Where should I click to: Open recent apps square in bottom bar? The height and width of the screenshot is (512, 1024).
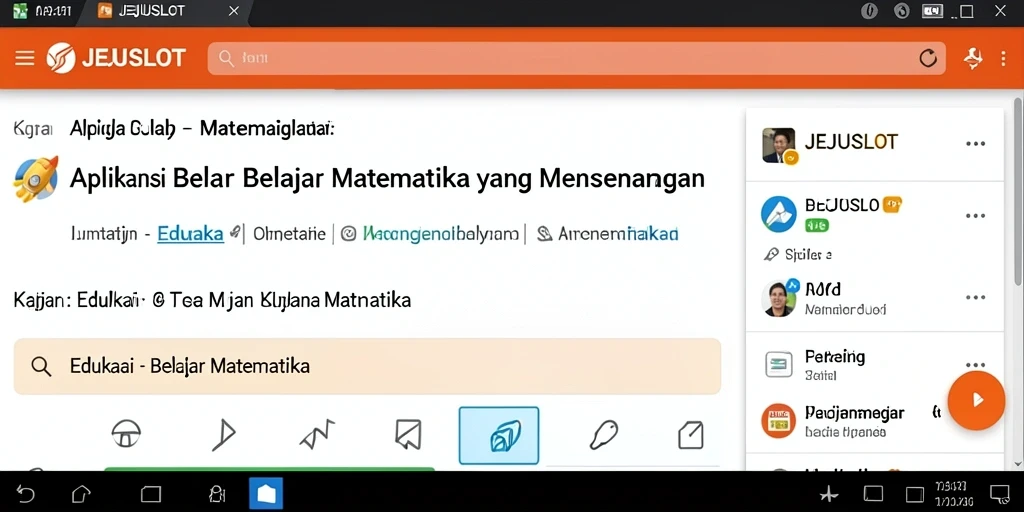coord(150,494)
